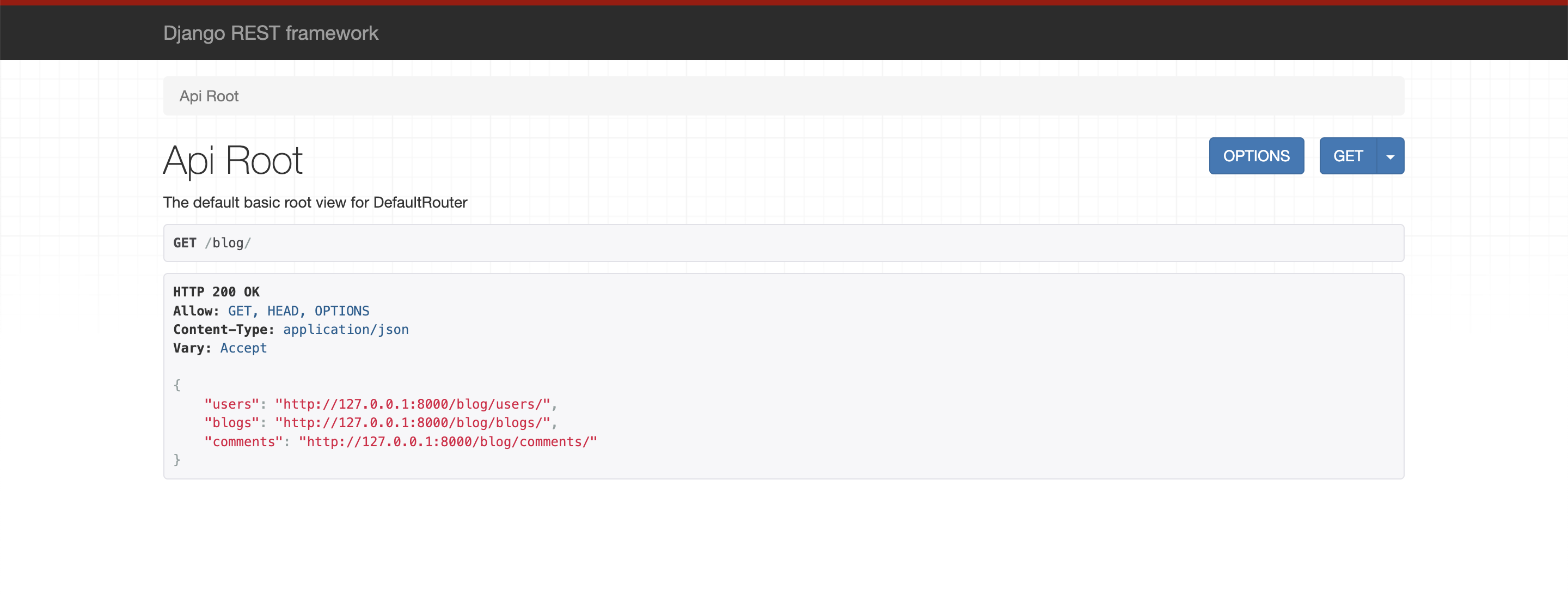
Task: Click the "users" JSON key
Action: point(232,404)
